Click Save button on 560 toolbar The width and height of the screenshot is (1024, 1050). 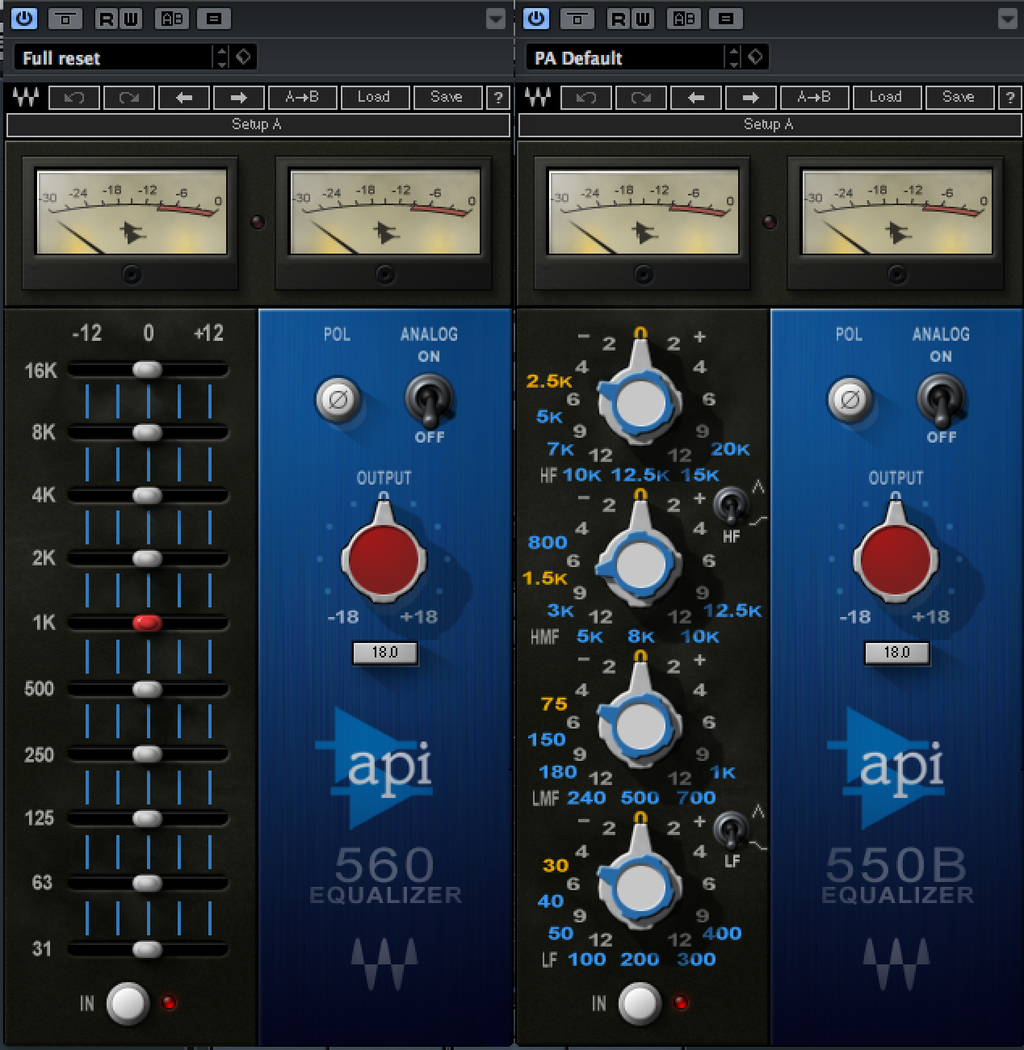coord(447,98)
